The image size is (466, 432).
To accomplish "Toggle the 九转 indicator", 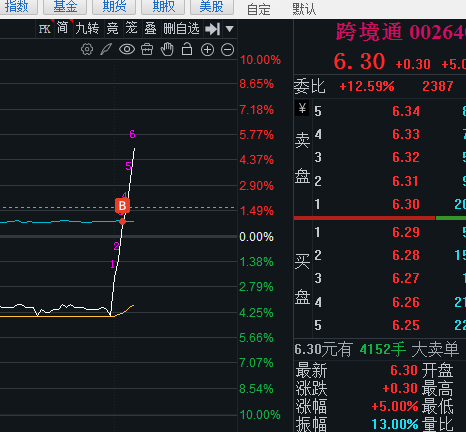I will click(87, 29).
